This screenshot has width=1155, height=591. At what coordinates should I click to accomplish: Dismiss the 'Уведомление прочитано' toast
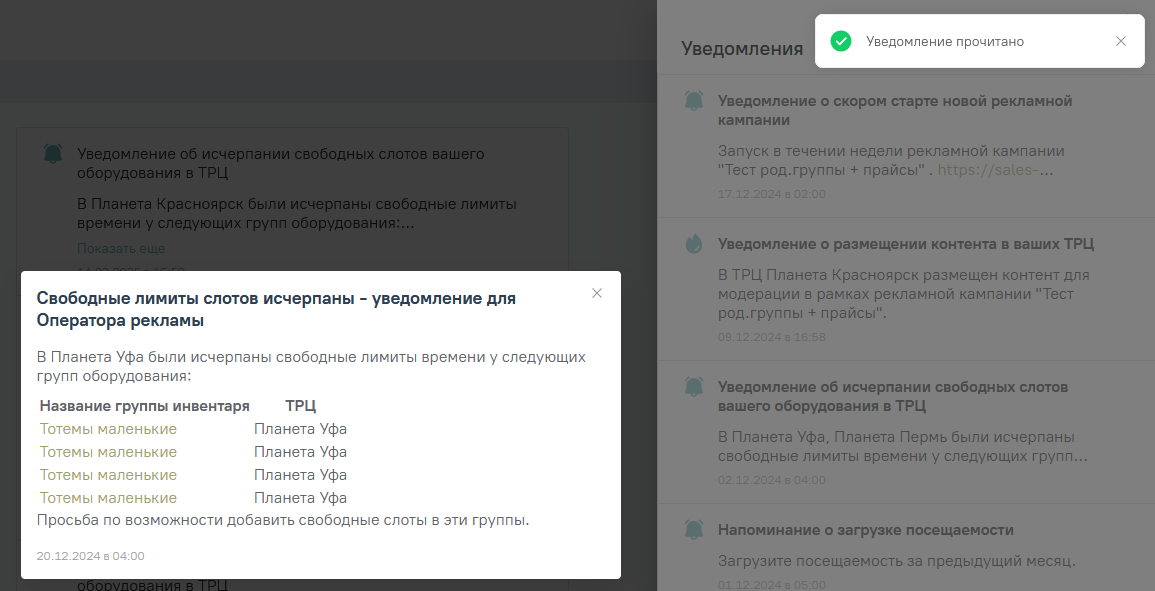pyautogui.click(x=1120, y=41)
